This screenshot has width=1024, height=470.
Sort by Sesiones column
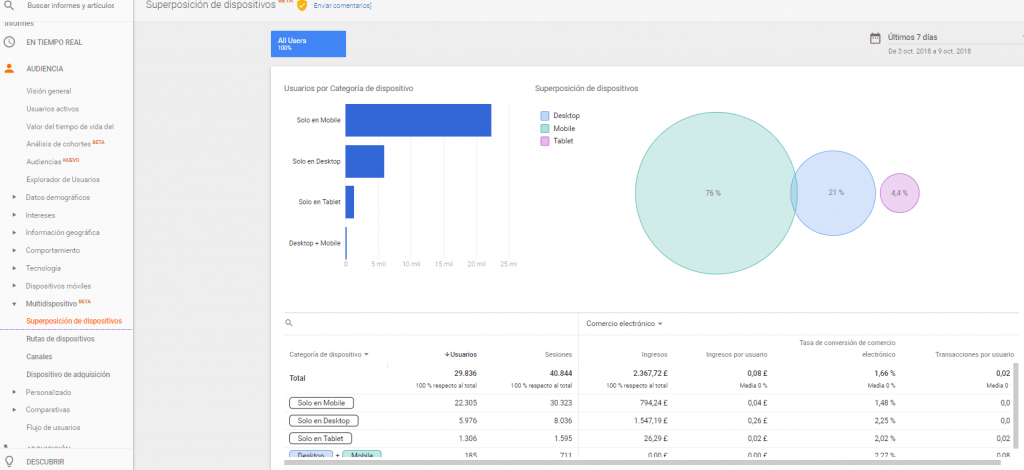[x=558, y=354]
